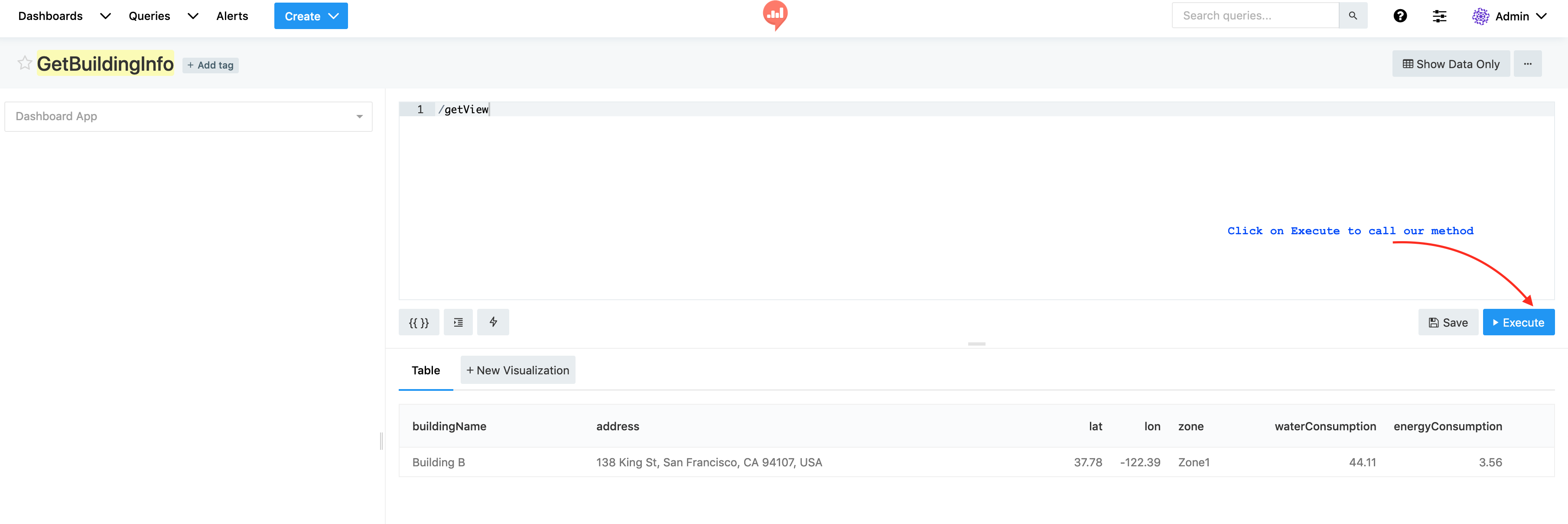This screenshot has height=524, width=1568.
Task: Toggle live autocomplete with the lightning icon
Action: [x=493, y=322]
